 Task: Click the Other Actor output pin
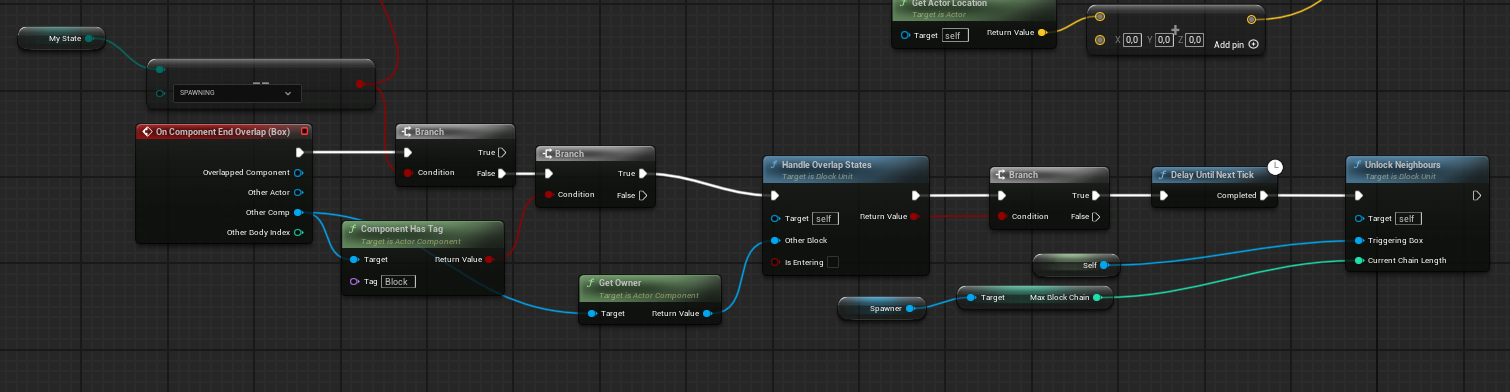click(298, 193)
